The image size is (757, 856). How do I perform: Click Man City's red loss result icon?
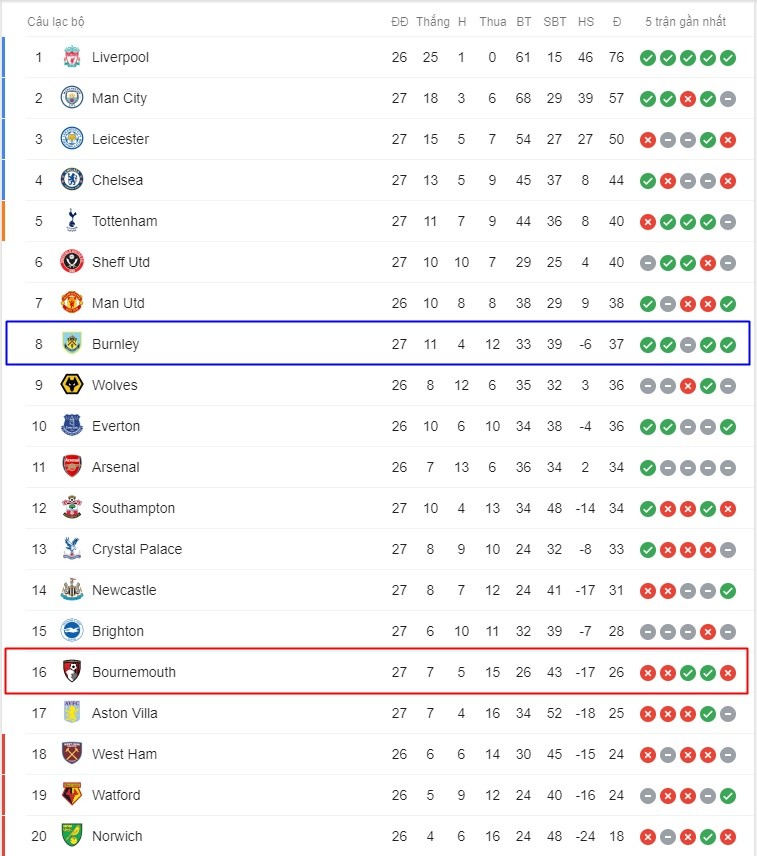coord(688,98)
